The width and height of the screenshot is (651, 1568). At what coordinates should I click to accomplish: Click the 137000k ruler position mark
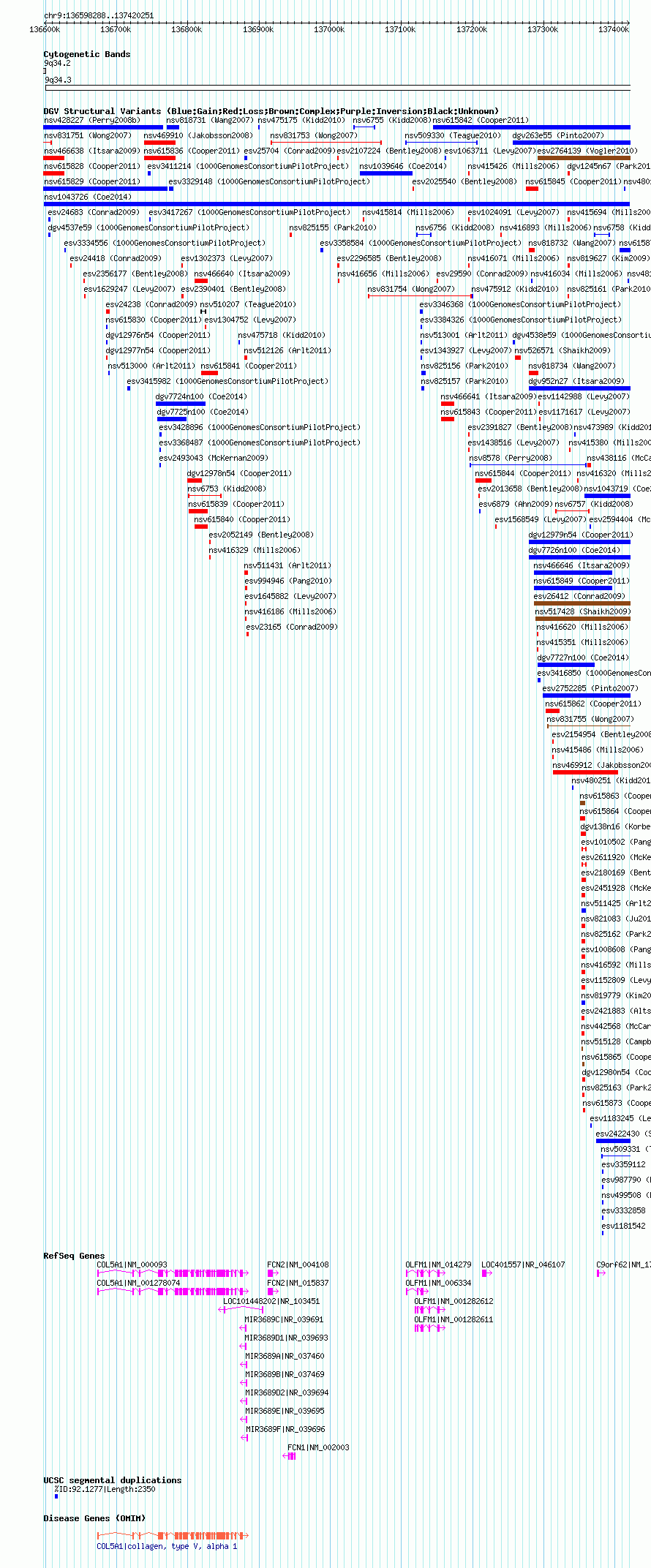pyautogui.click(x=329, y=29)
